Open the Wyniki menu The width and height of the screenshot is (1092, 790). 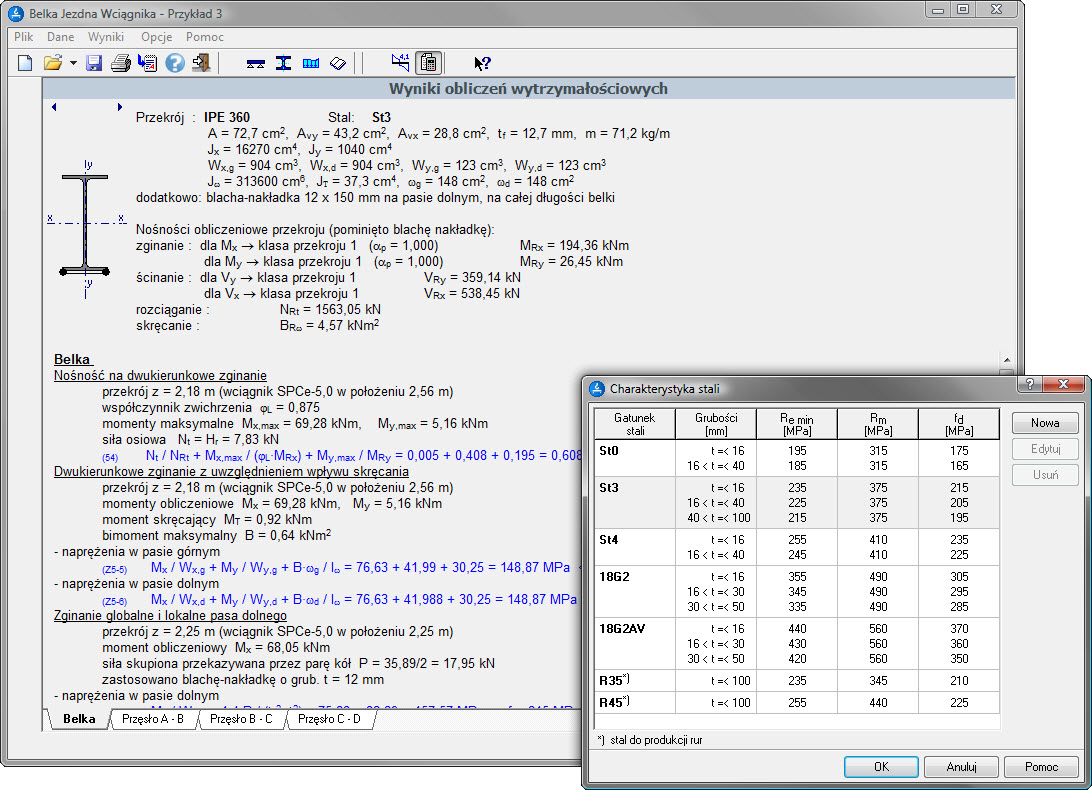(x=106, y=36)
